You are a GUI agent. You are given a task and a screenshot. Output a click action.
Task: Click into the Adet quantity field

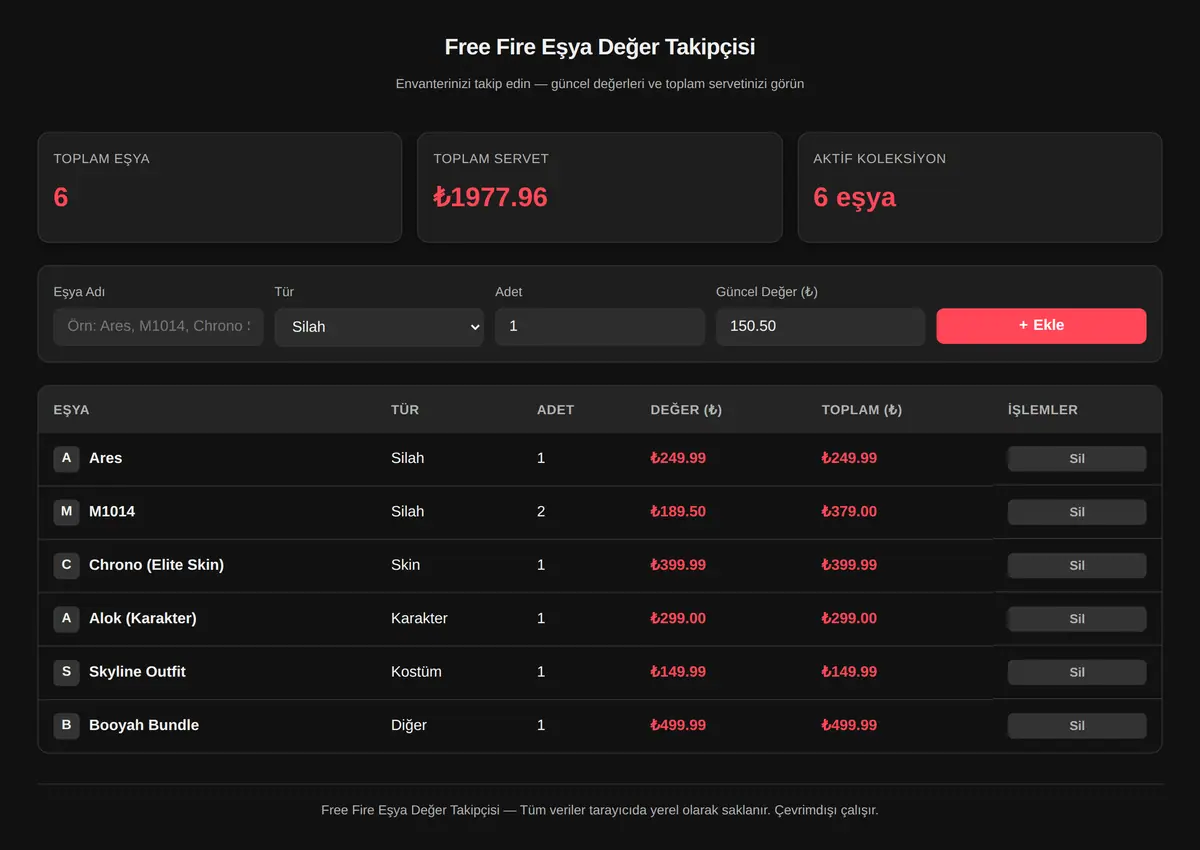pyautogui.click(x=600, y=327)
